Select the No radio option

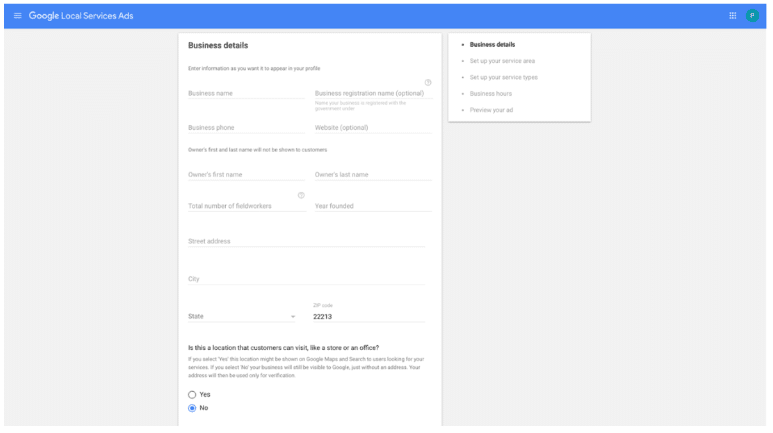click(192, 408)
